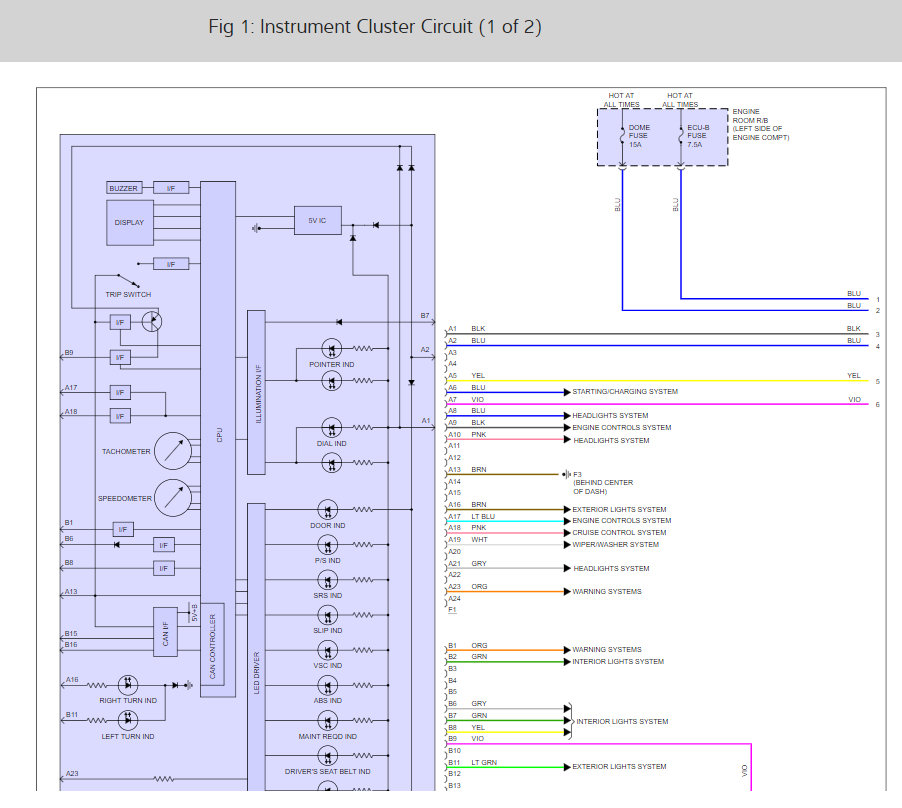
Task: Click the POINTER IND label
Action: 332,365
